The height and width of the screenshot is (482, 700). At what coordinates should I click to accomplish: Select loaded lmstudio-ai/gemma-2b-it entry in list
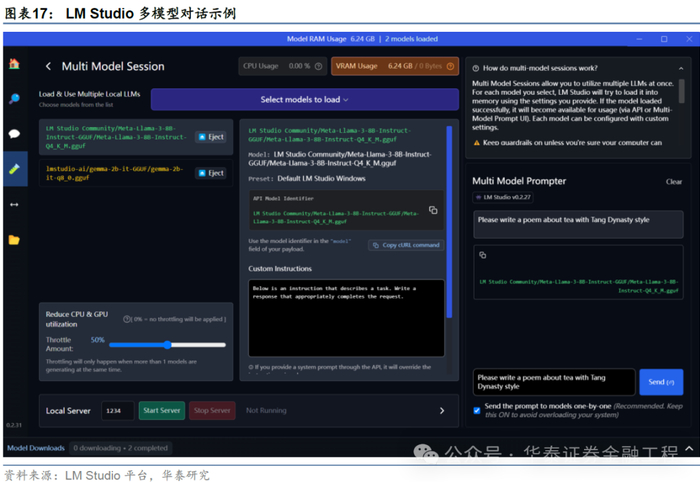pos(136,173)
